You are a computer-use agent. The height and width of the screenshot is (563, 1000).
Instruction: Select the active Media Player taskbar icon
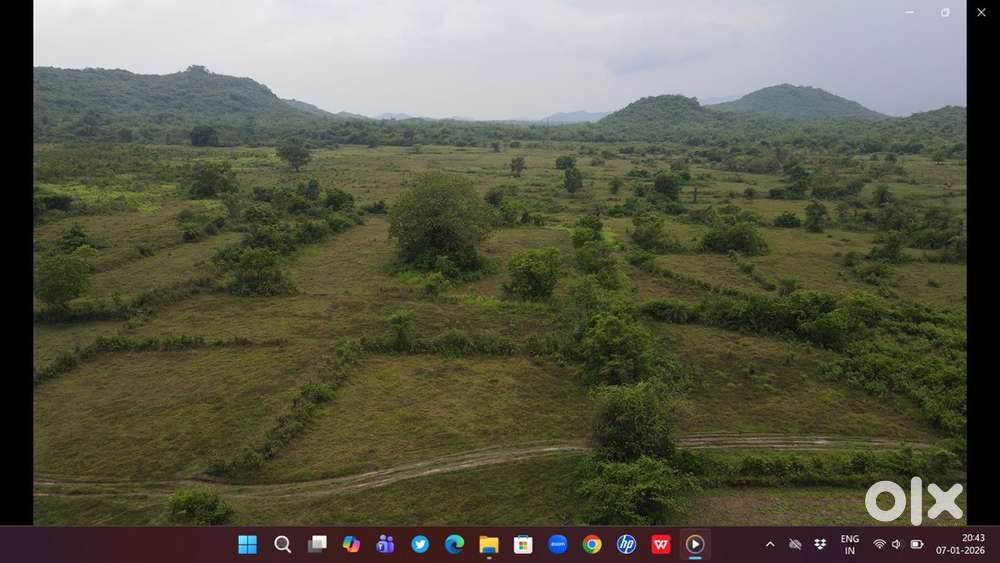[695, 544]
